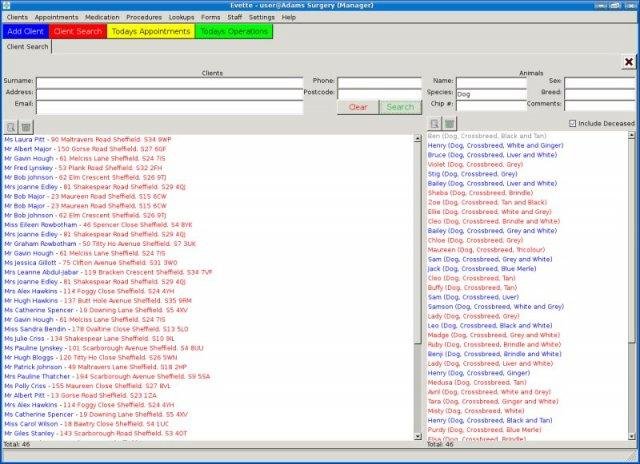This screenshot has height=464, width=640.
Task: Open the Medication menu
Action: pos(102,17)
